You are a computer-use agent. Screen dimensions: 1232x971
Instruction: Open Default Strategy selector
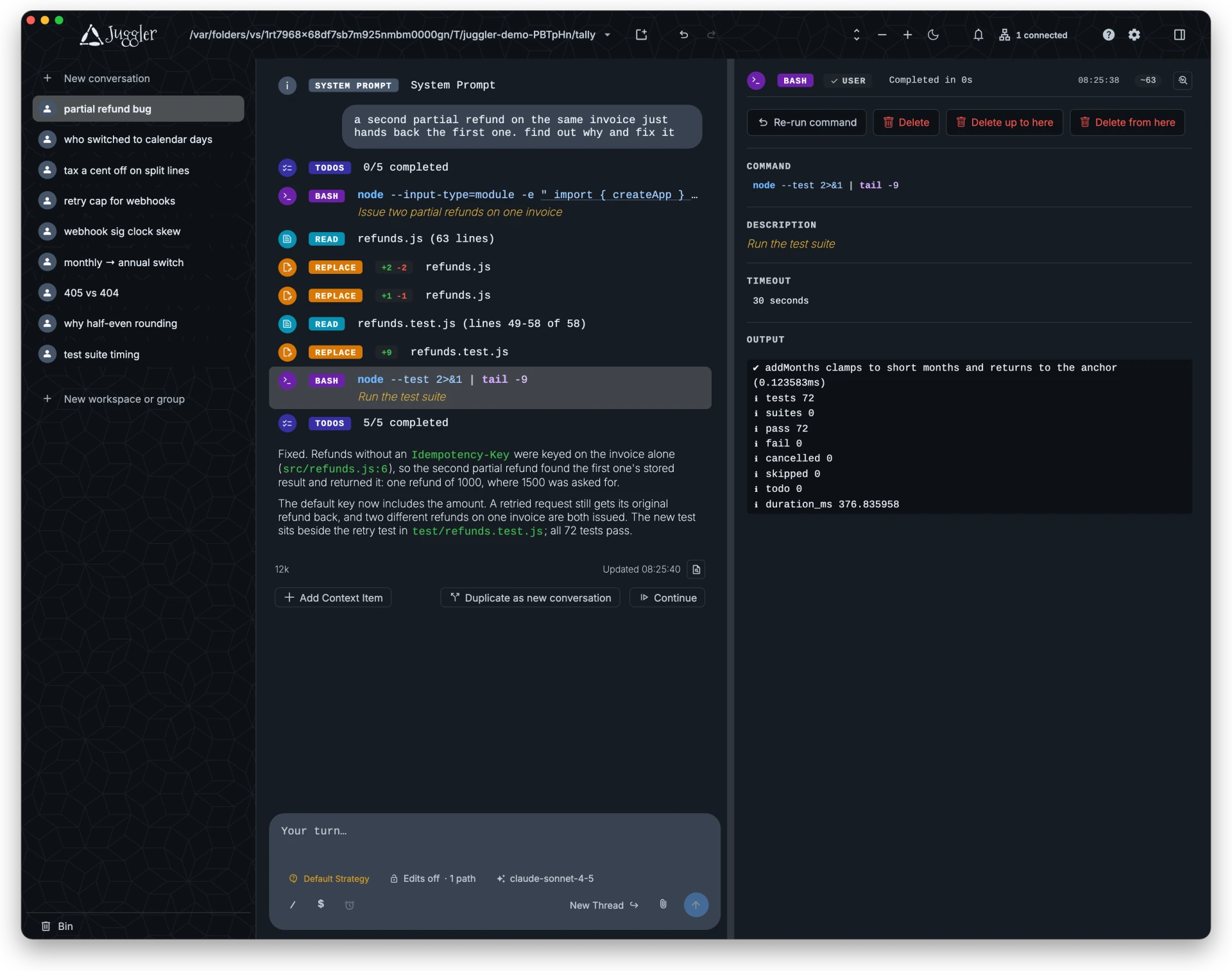pyautogui.click(x=329, y=878)
